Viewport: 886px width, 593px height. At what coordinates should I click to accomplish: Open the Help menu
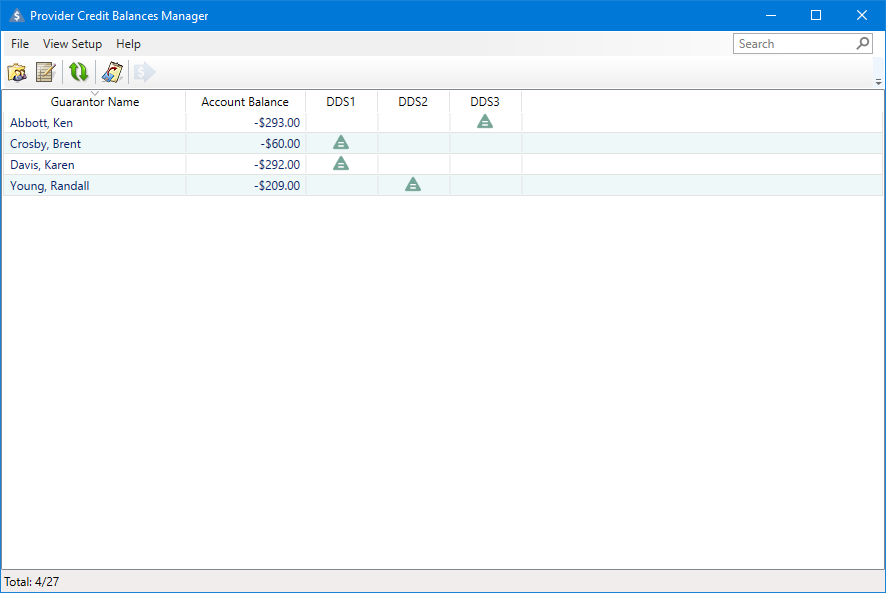click(x=128, y=44)
